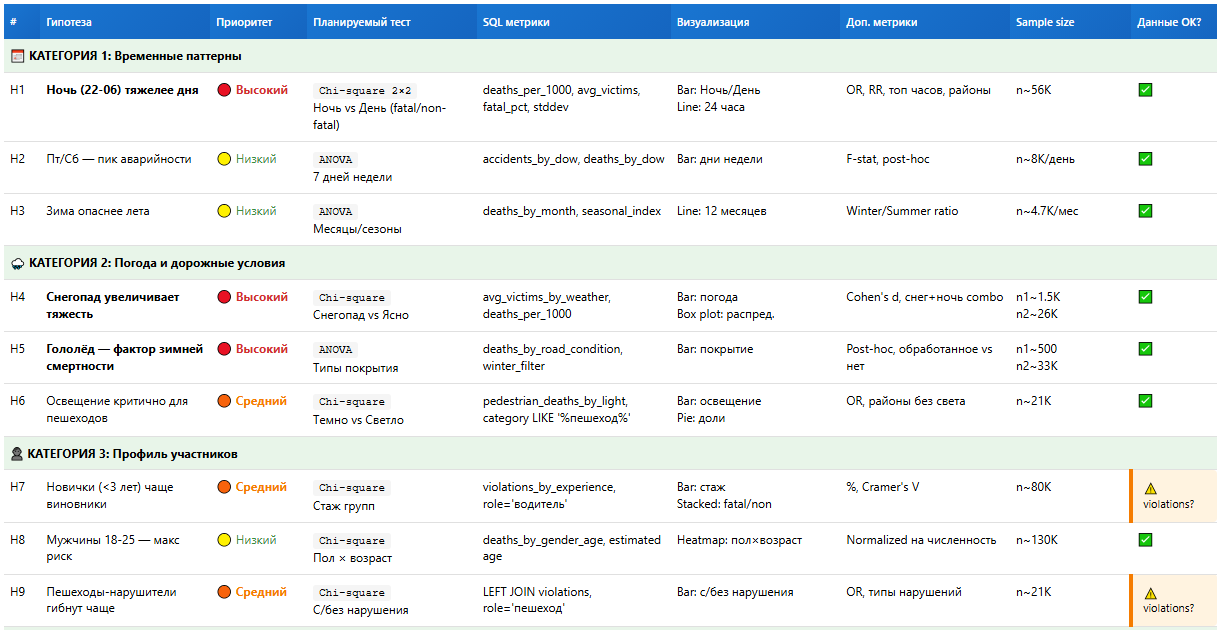Click the Приоритет column header
Image resolution: width=1222 pixels, height=630 pixels.
click(244, 22)
